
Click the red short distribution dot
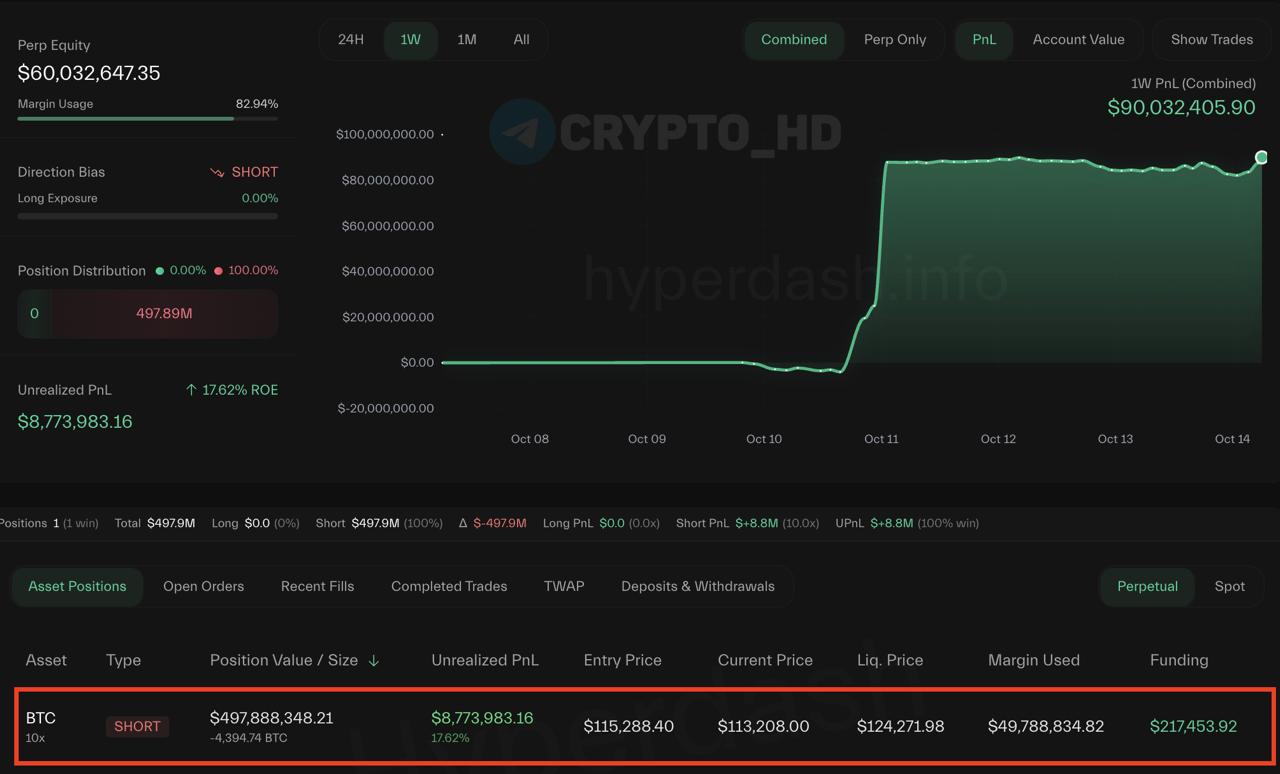[218, 271]
